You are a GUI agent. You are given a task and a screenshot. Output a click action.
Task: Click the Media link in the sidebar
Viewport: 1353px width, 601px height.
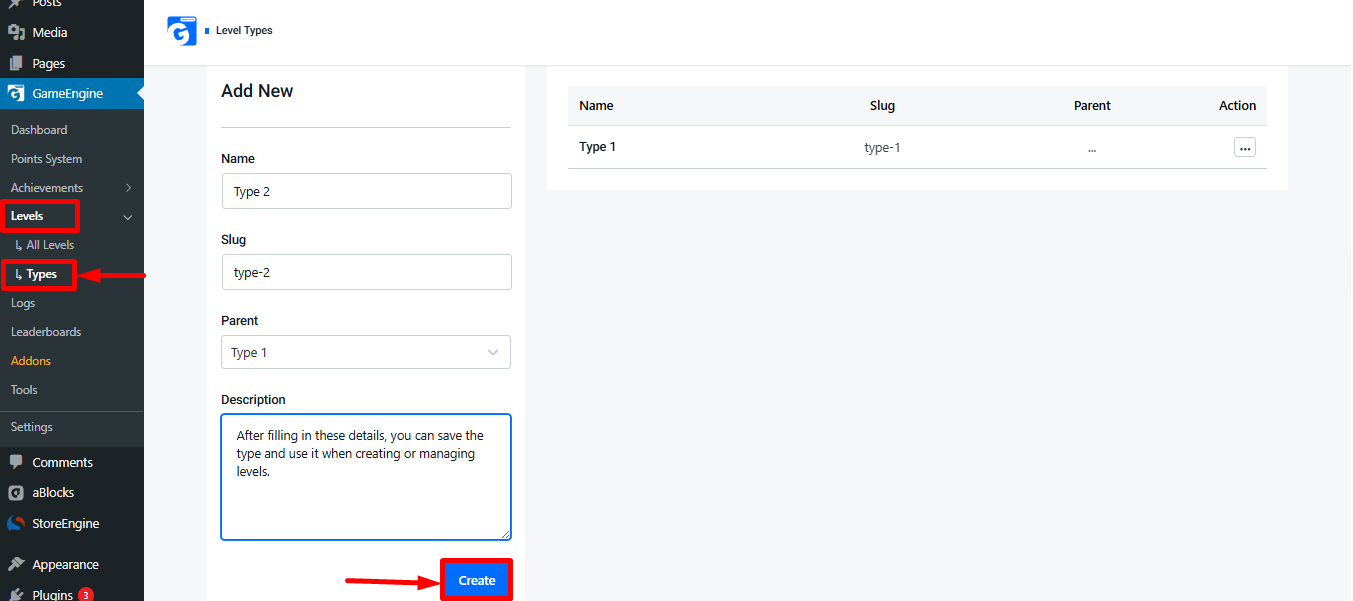[50, 32]
